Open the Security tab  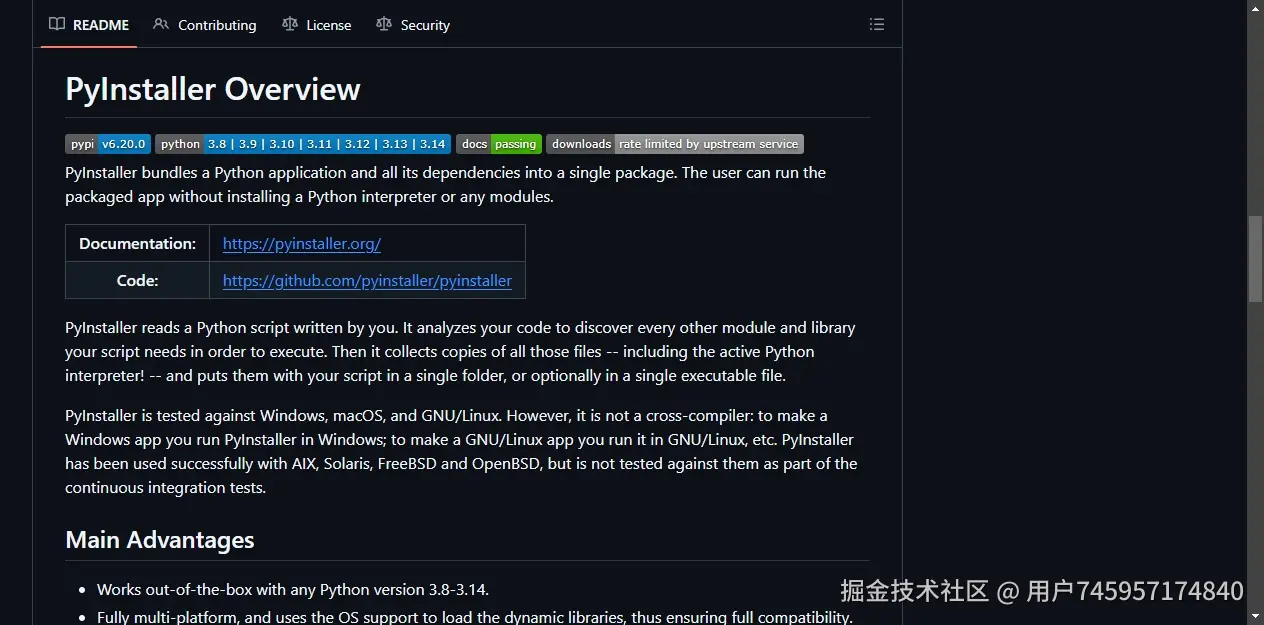pos(413,25)
